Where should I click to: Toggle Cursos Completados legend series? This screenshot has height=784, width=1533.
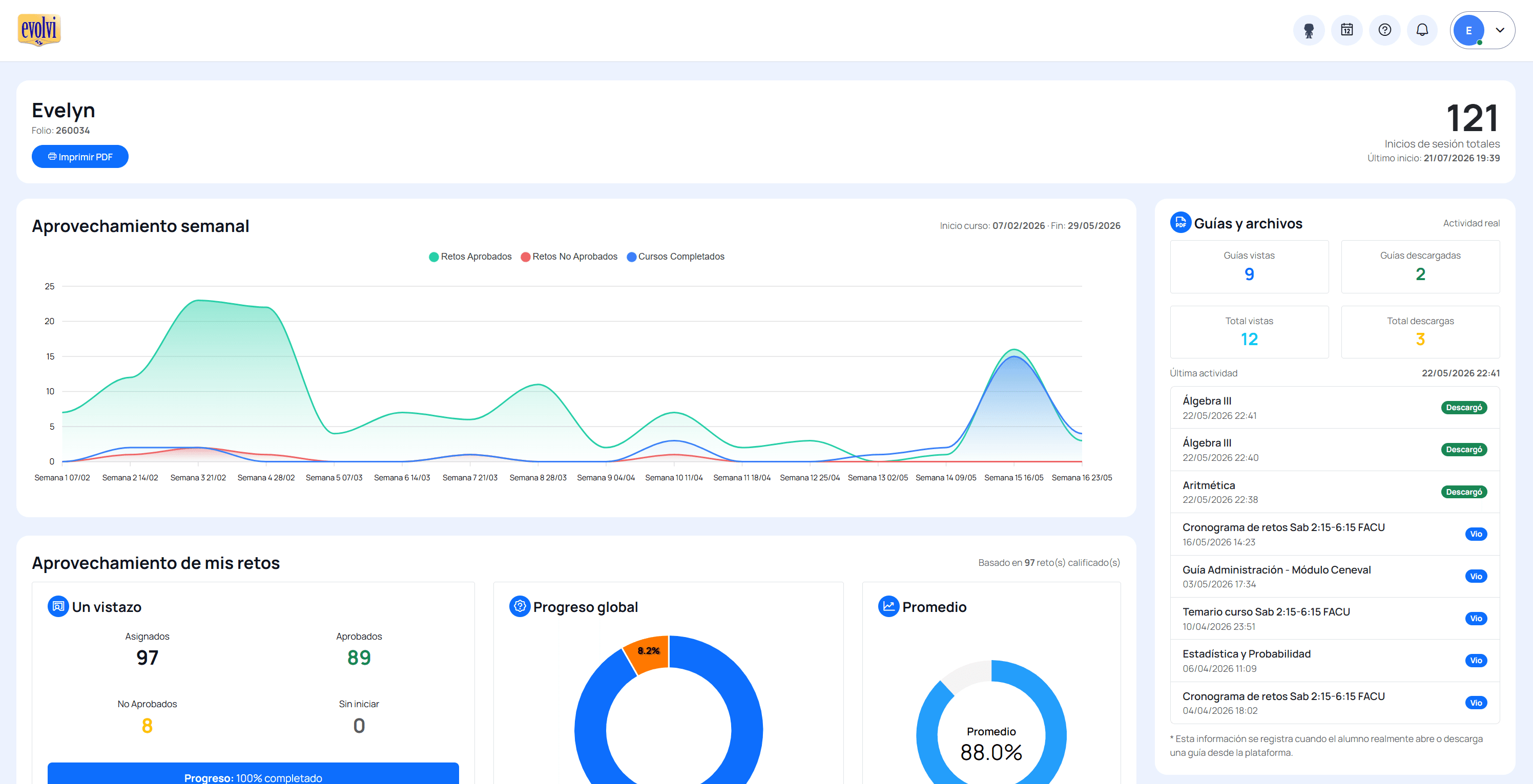click(x=675, y=257)
